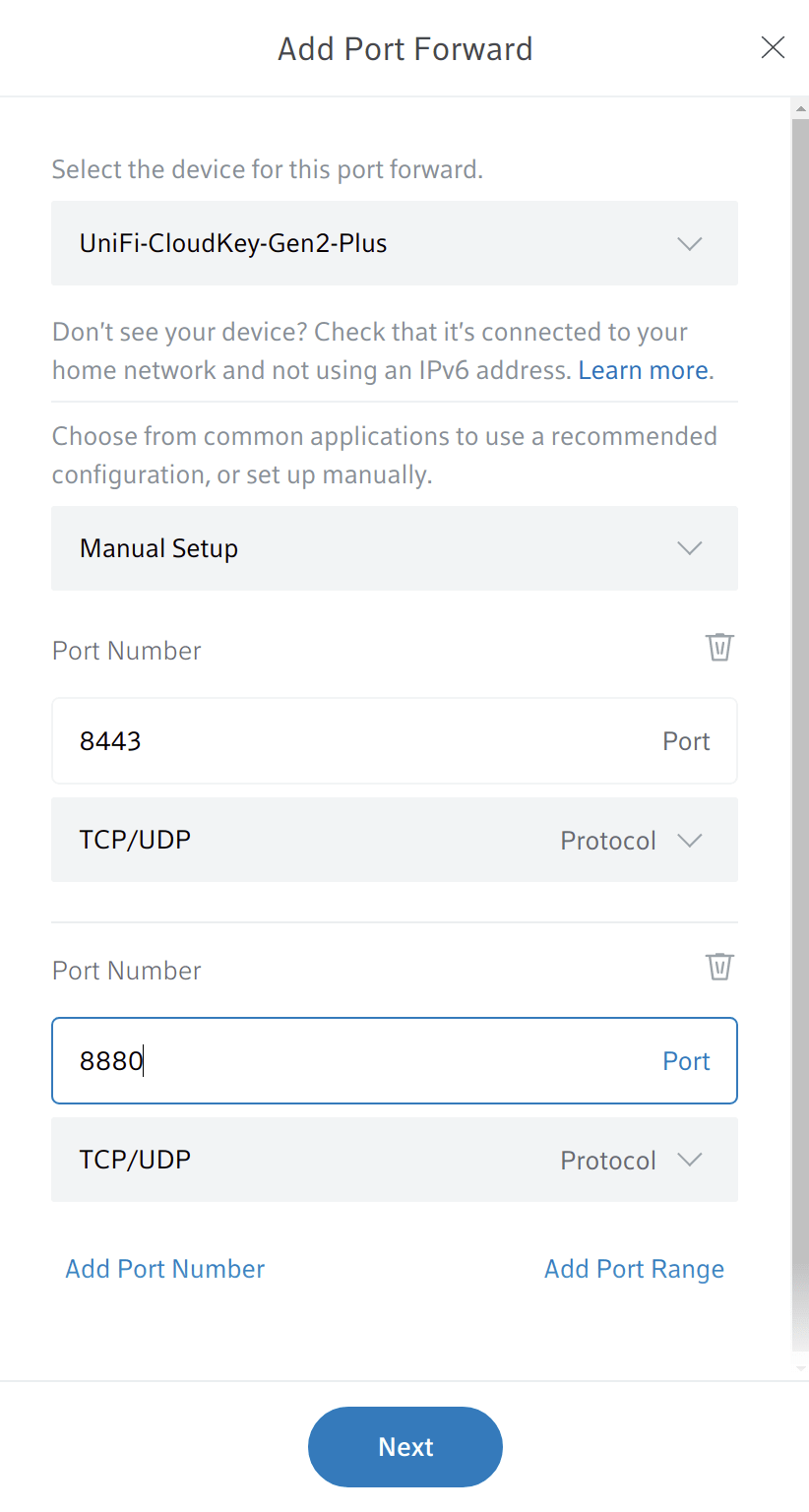Click the Add Port Forward title
This screenshot has height=1512, width=809.
[x=404, y=48]
